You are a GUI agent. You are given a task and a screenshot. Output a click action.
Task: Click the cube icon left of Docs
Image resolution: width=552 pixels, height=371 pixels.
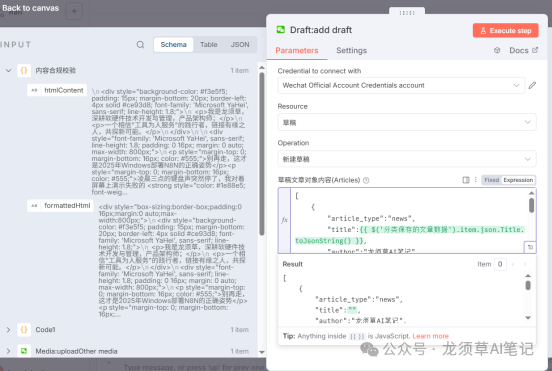[x=497, y=50]
